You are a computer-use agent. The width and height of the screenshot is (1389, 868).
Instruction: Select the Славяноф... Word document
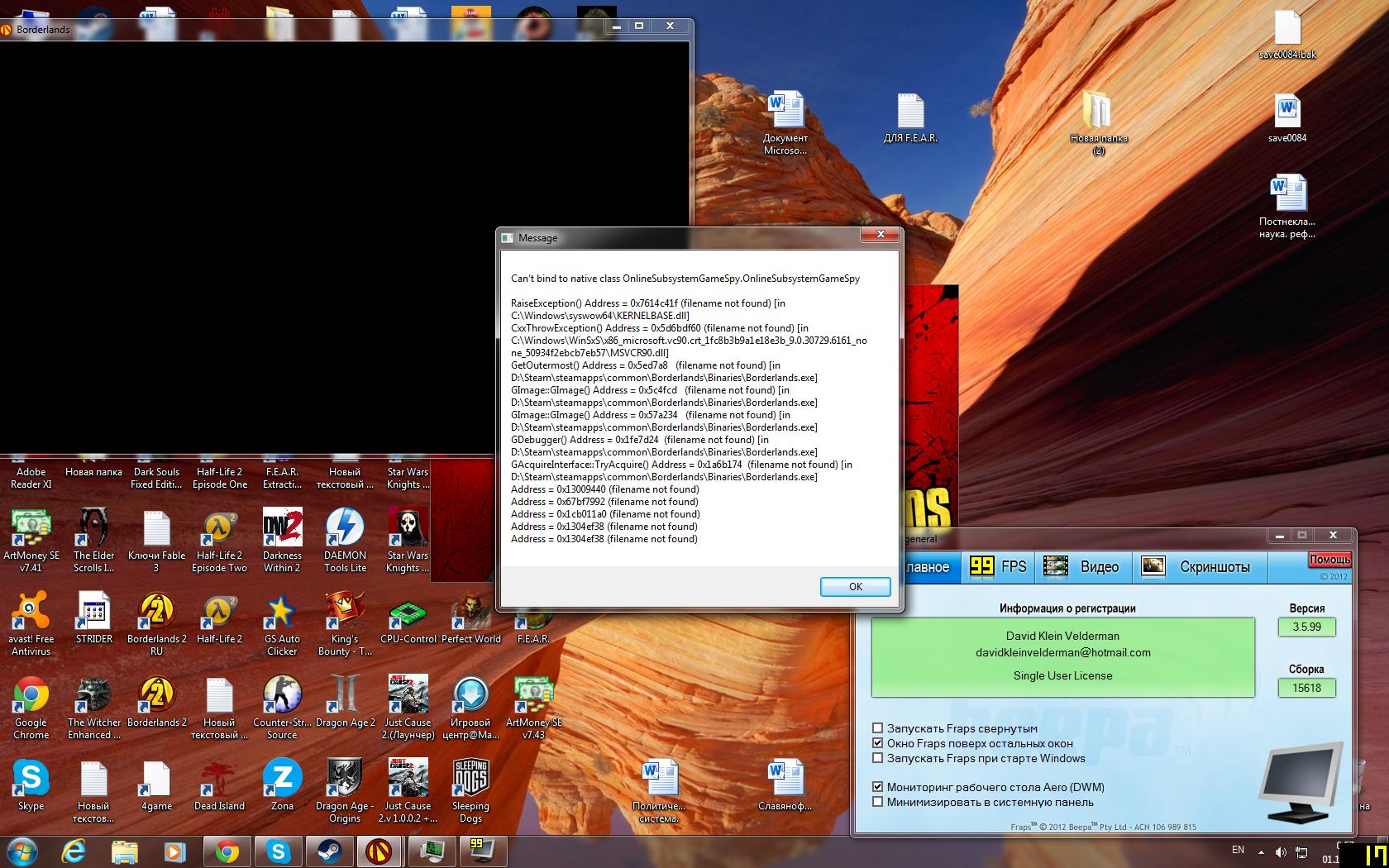[785, 785]
